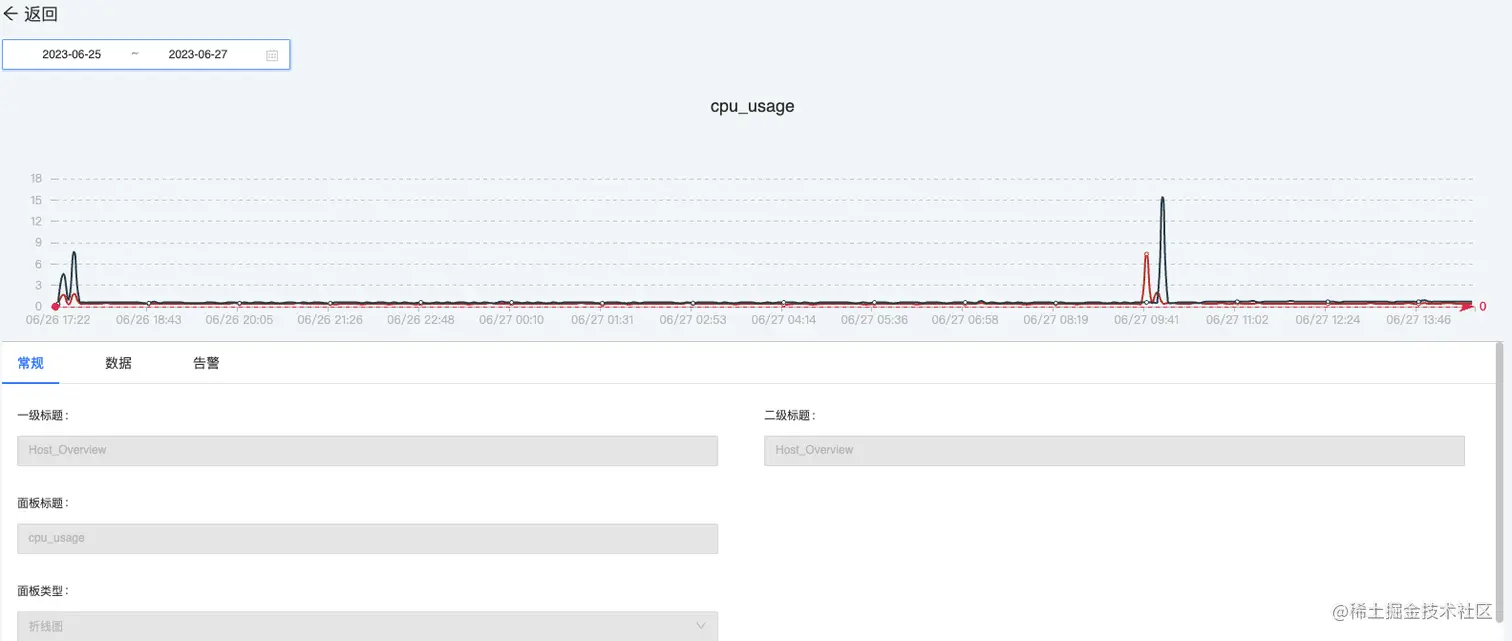Open the calendar icon in date picker
1512x641 pixels.
(272, 55)
